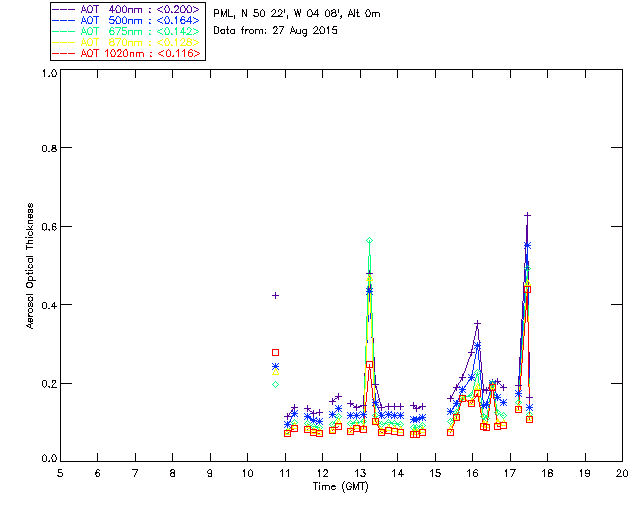Screen dimensions: 640x512
Task: Click the green diamond peak marker near 0.56
Action: tap(369, 240)
